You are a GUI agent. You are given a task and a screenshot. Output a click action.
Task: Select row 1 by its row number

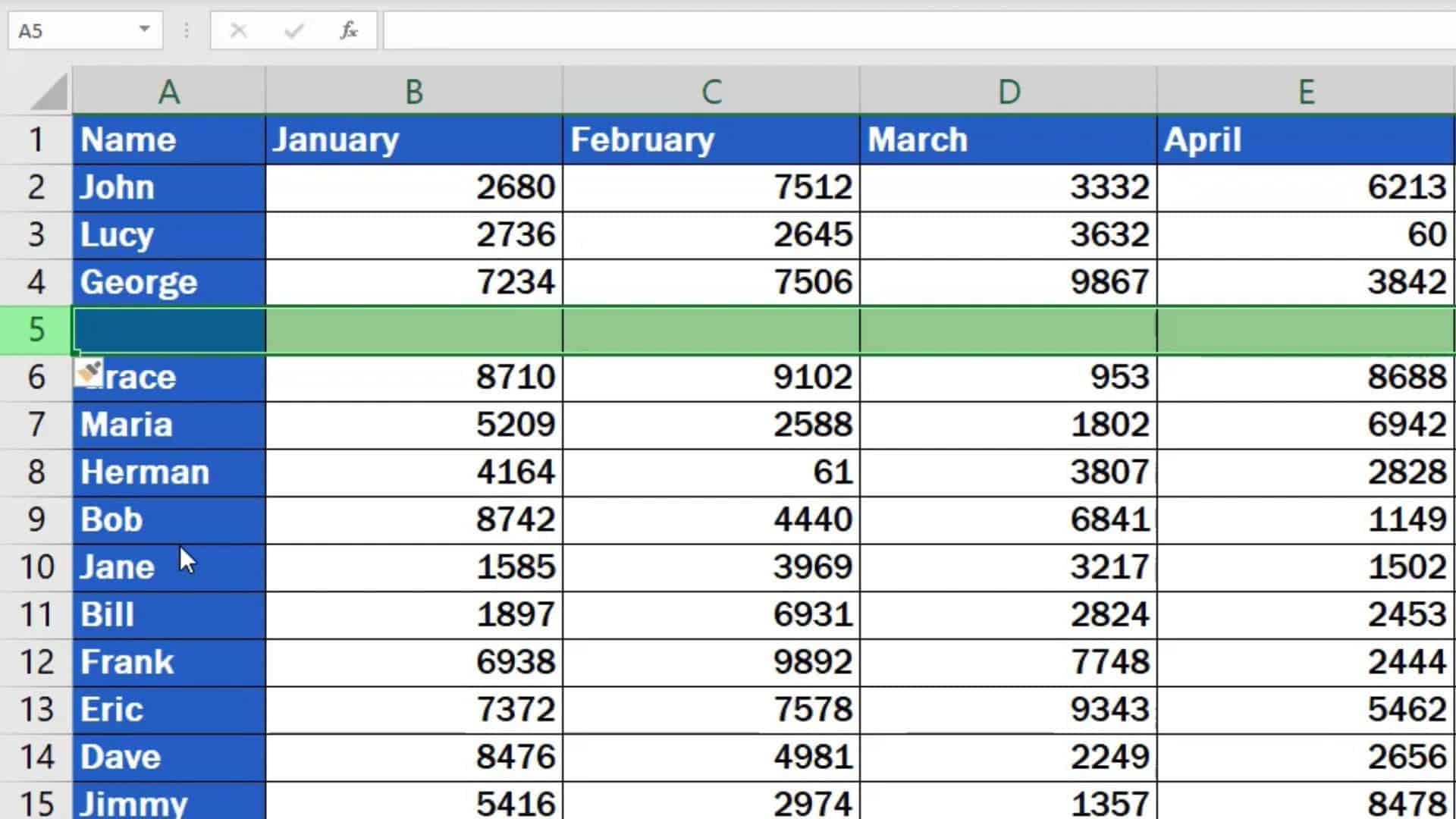point(36,140)
